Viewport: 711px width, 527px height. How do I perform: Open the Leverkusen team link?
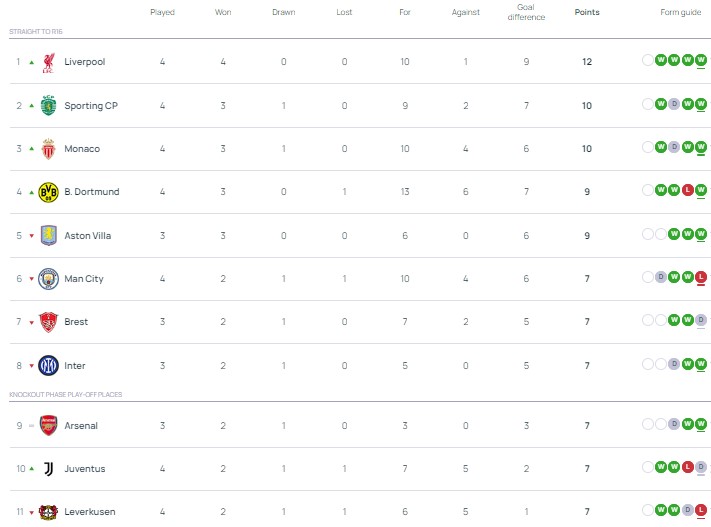click(89, 512)
